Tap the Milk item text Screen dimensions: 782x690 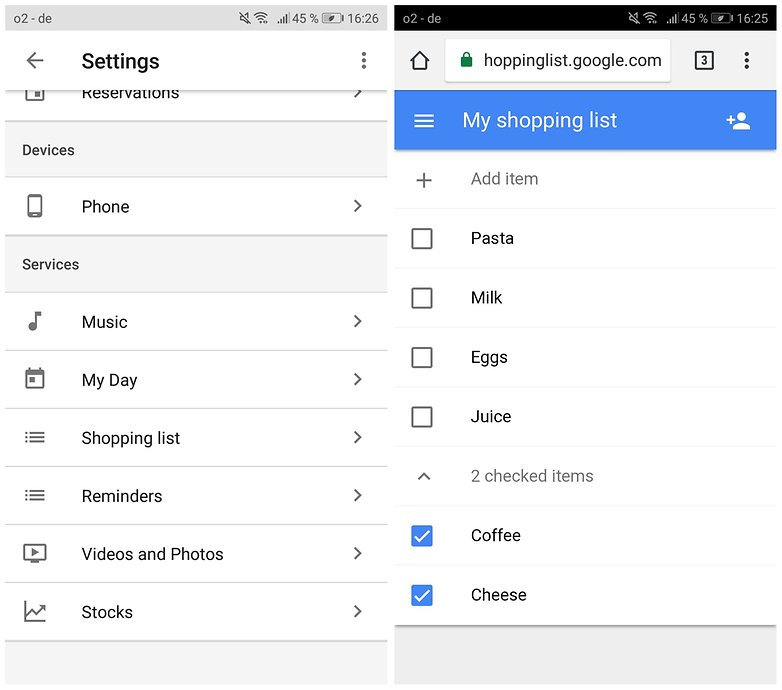(486, 298)
